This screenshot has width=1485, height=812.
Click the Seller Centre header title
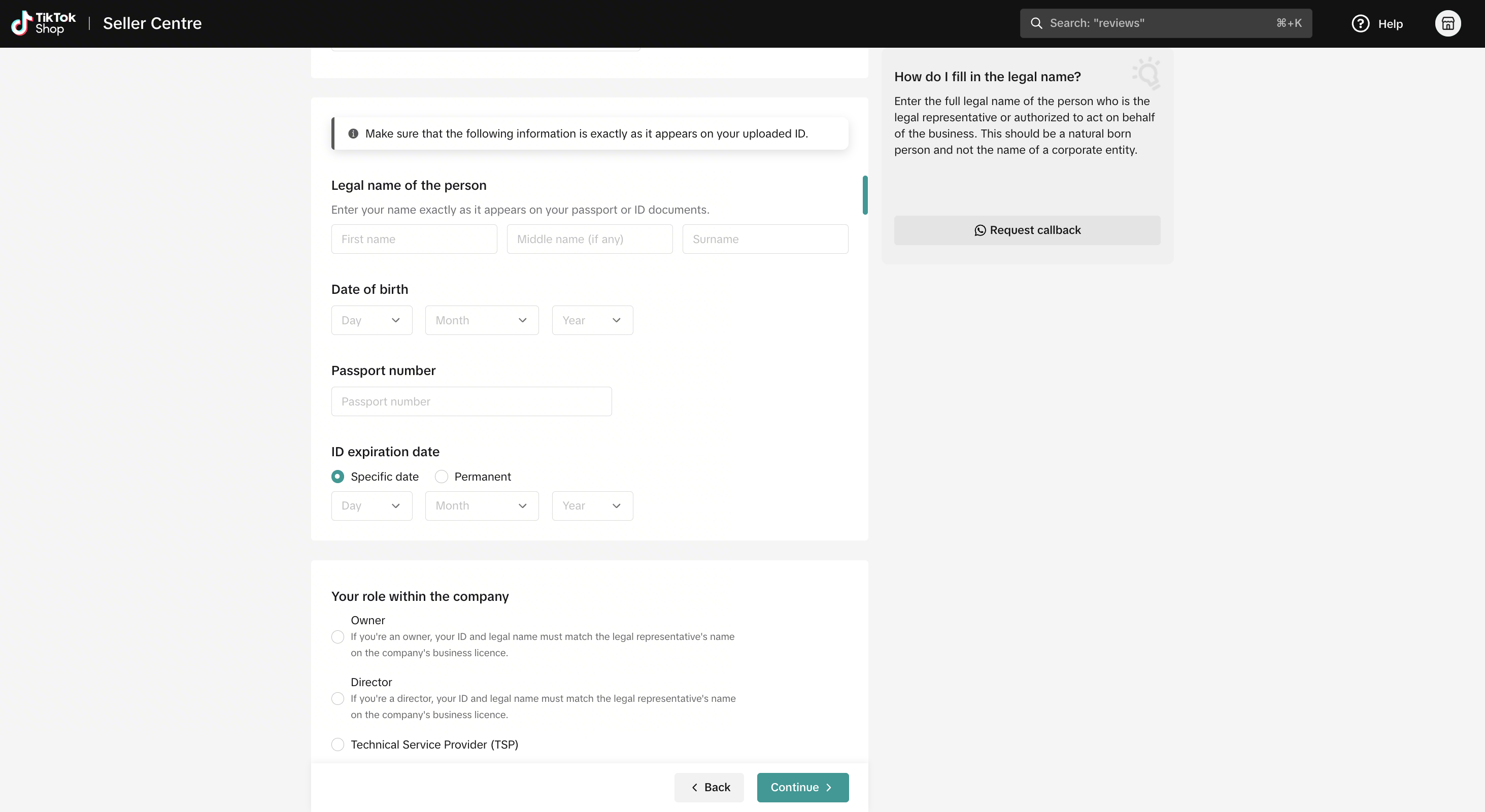point(152,23)
